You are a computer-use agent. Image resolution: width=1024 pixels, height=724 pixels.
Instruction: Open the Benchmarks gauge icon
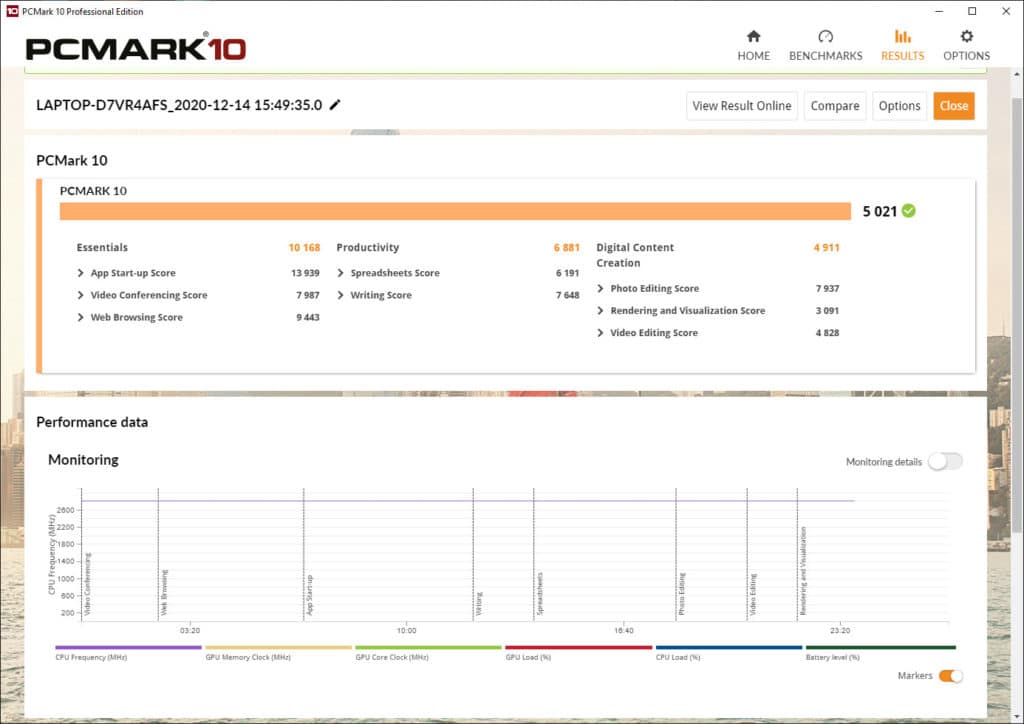coord(825,37)
